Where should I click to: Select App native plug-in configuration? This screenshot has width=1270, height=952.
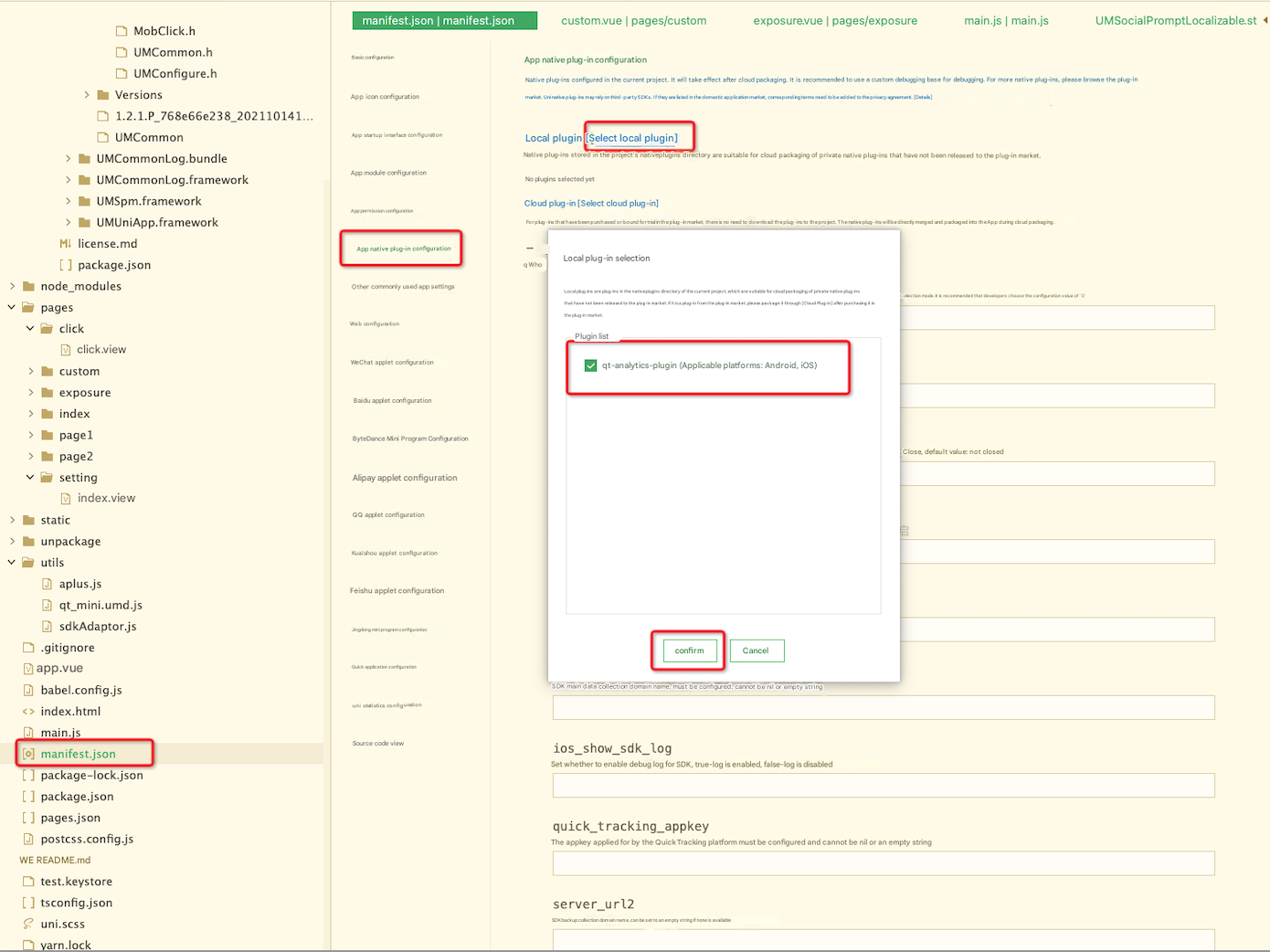click(403, 249)
